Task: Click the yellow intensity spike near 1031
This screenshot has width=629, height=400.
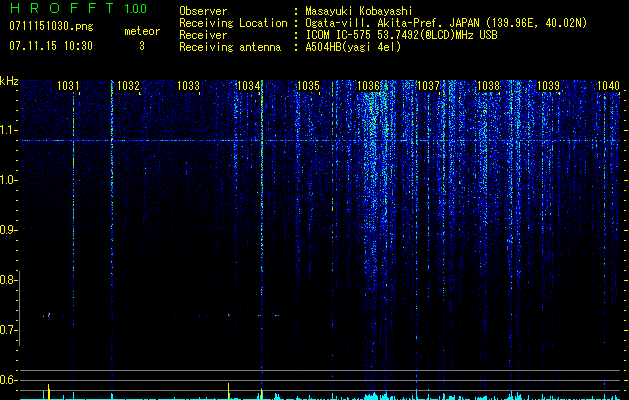Action: (49, 392)
